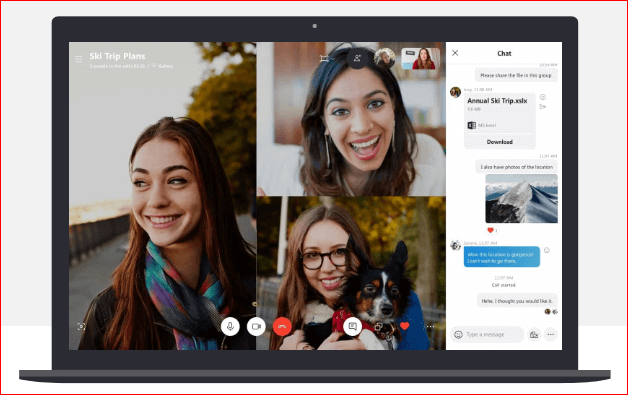The height and width of the screenshot is (395, 628).
Task: Select video tile of woman with dog
Action: [x=351, y=273]
